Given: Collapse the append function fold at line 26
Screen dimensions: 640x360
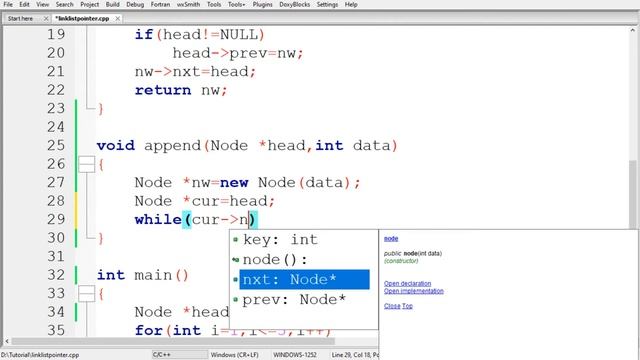Looking at the screenshot, I should tap(86, 164).
